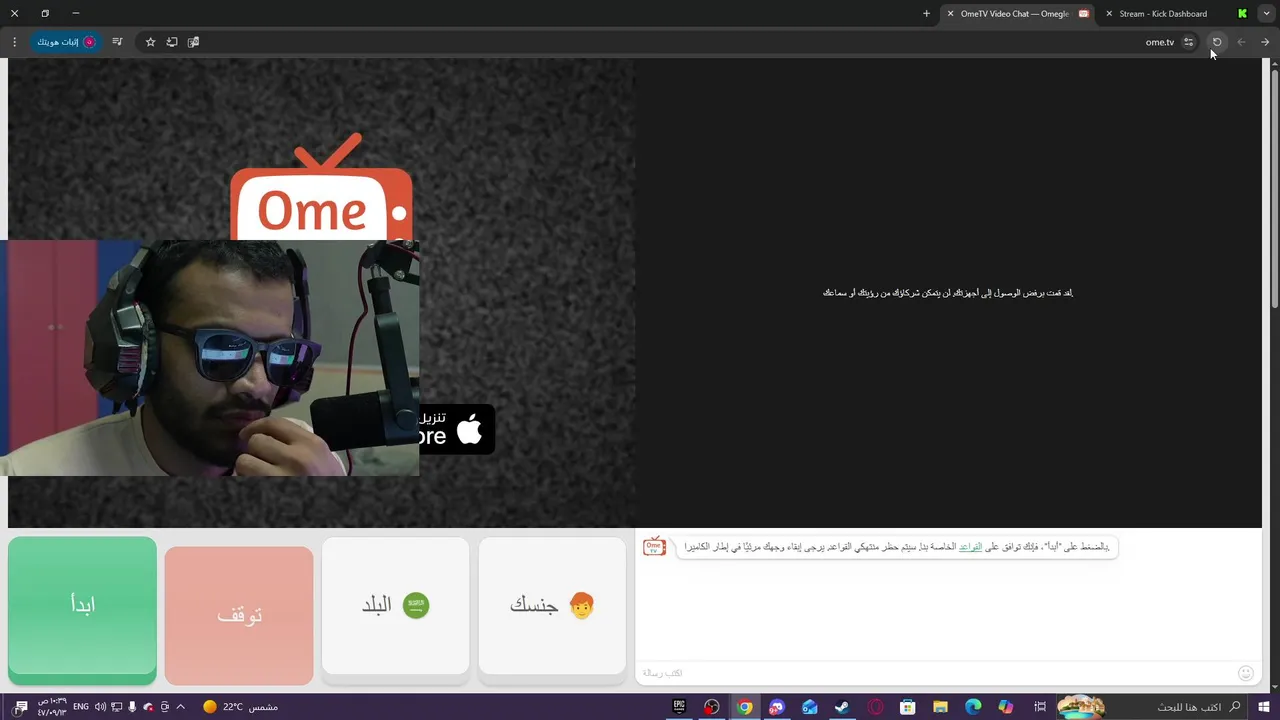Open the tab search dropdown arrow
The width and height of the screenshot is (1280, 720).
(x=1266, y=14)
